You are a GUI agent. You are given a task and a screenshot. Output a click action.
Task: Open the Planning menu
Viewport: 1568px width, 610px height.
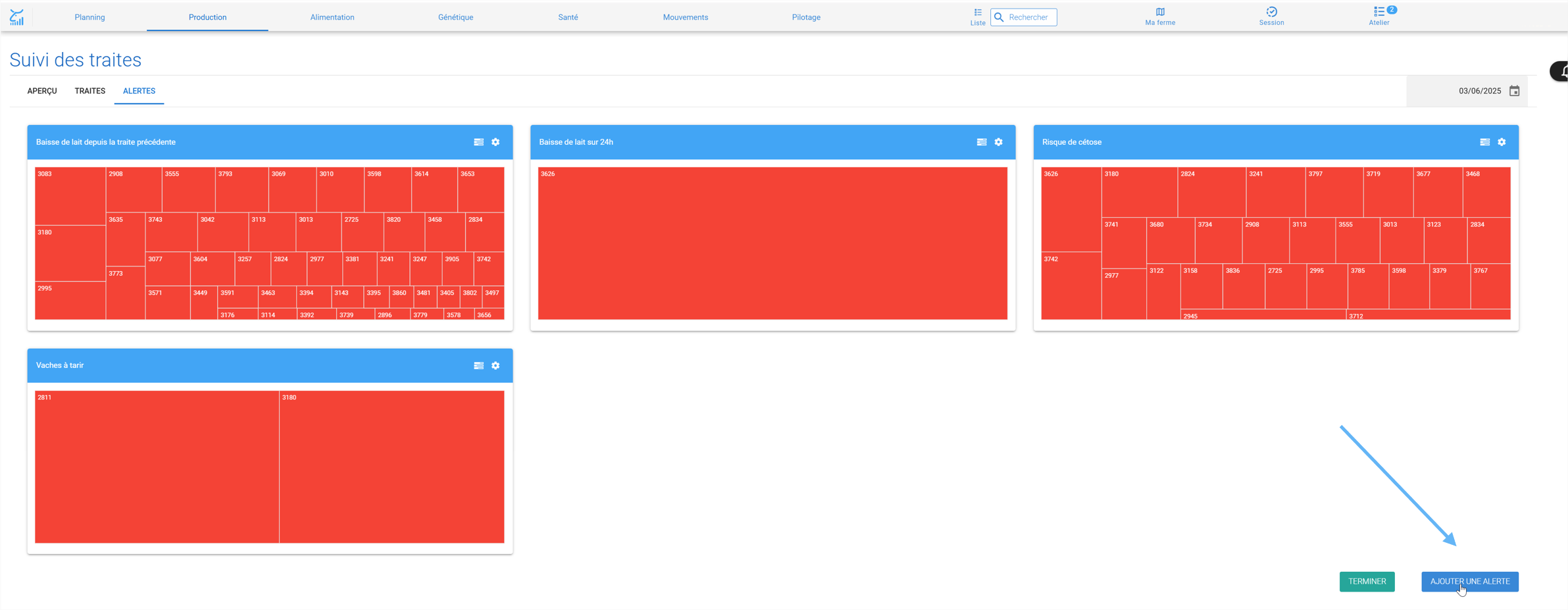coord(89,17)
